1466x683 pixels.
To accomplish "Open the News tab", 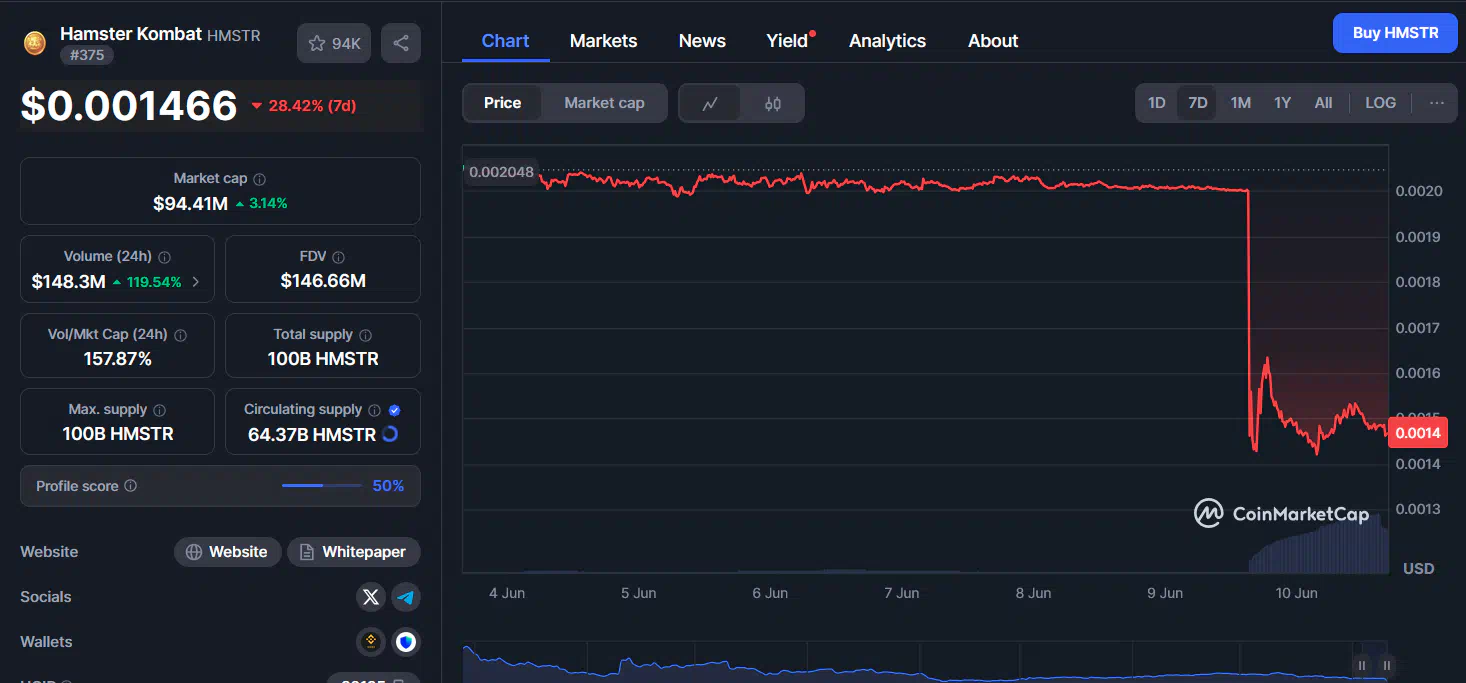I will tap(702, 41).
